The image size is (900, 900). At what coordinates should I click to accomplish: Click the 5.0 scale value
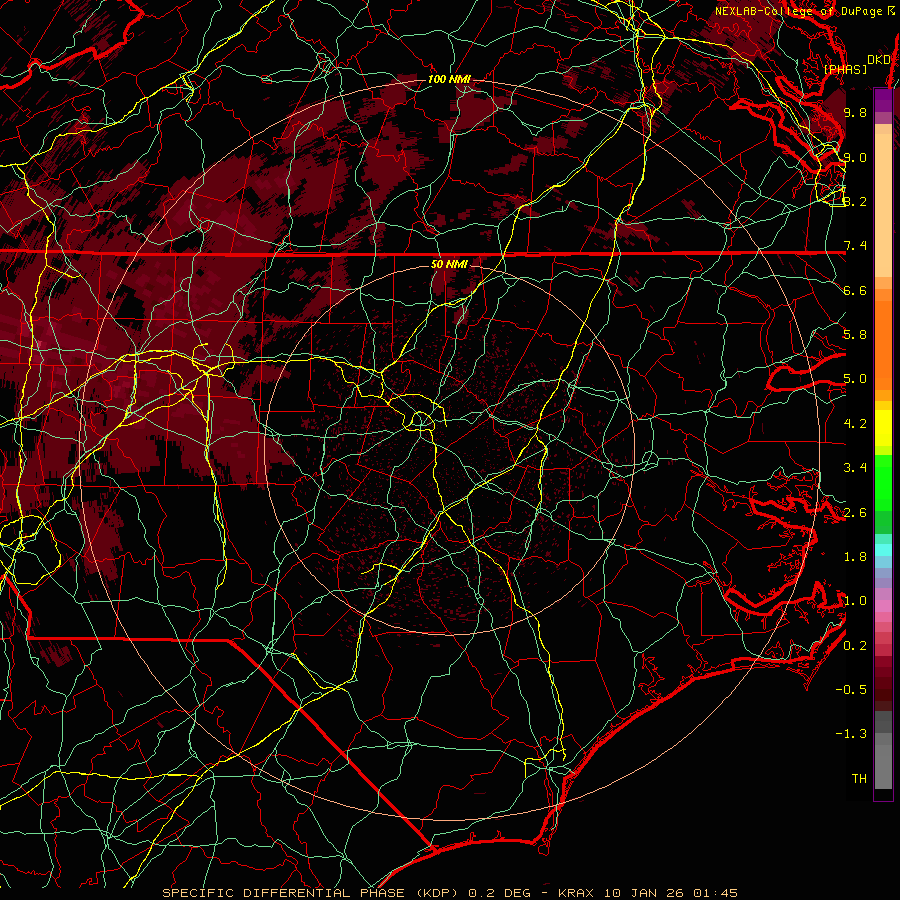tap(855, 379)
